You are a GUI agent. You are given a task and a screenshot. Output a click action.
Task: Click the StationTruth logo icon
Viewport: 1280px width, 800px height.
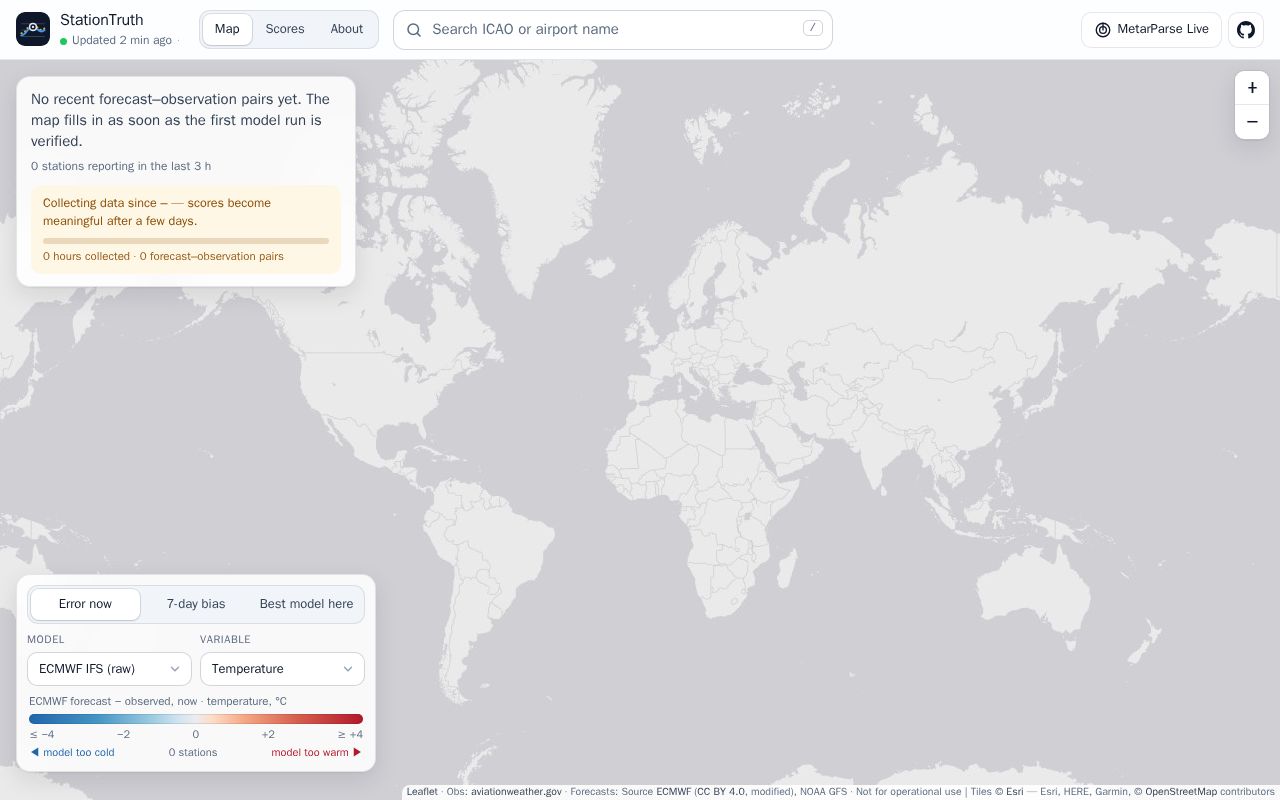click(x=33, y=29)
